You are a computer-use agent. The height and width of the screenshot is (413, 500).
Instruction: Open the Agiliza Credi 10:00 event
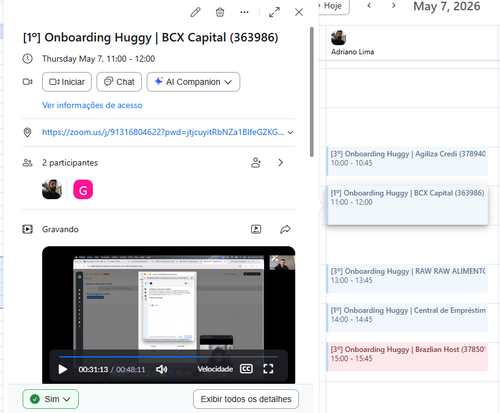[407, 161]
